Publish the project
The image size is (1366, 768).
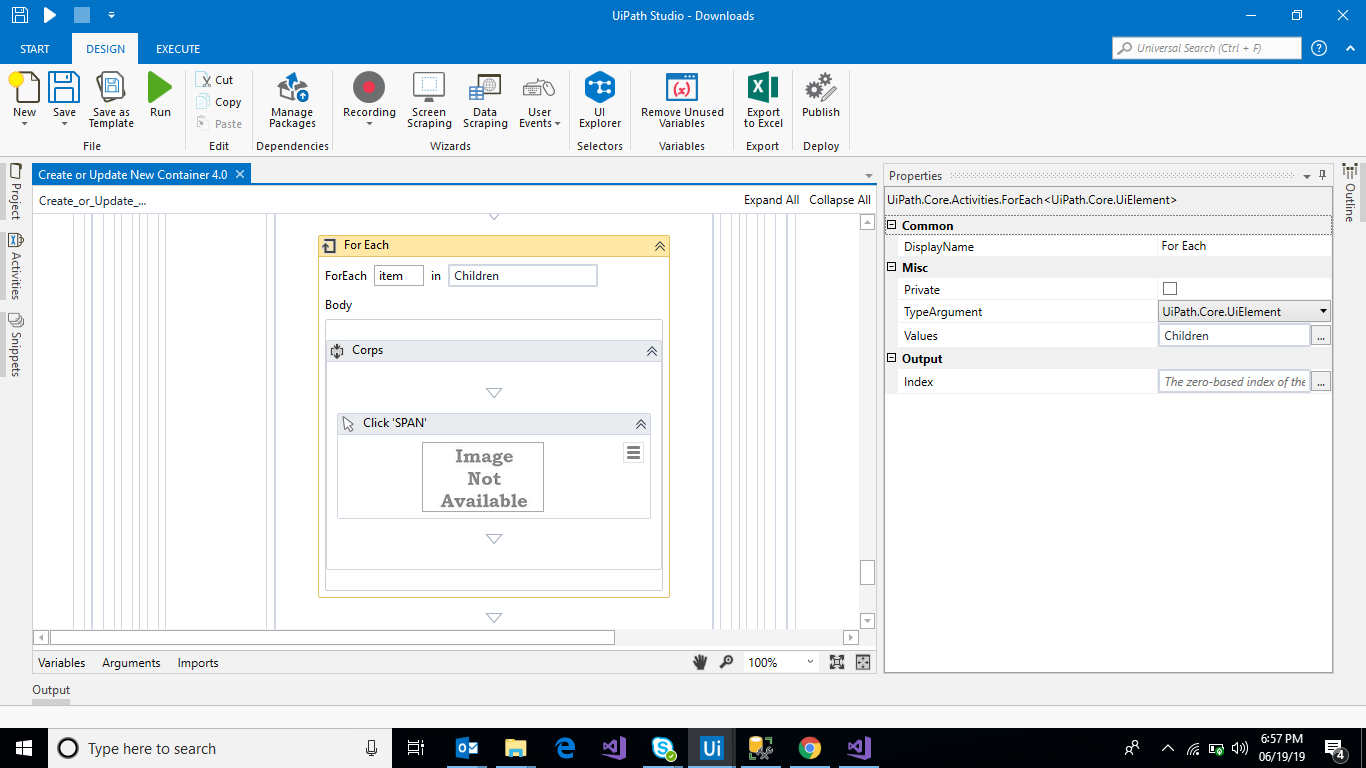pyautogui.click(x=821, y=96)
